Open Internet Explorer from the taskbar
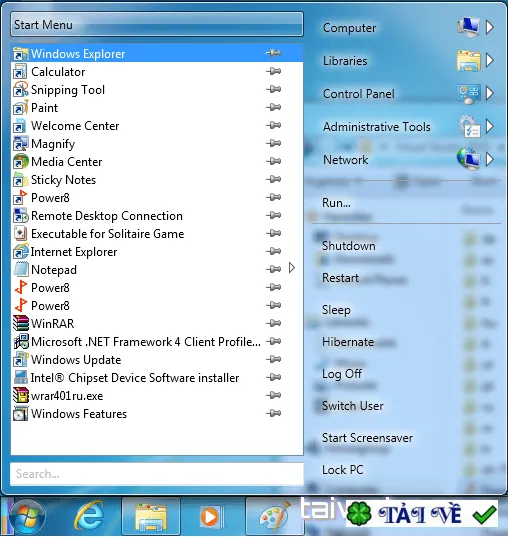 click(x=88, y=516)
